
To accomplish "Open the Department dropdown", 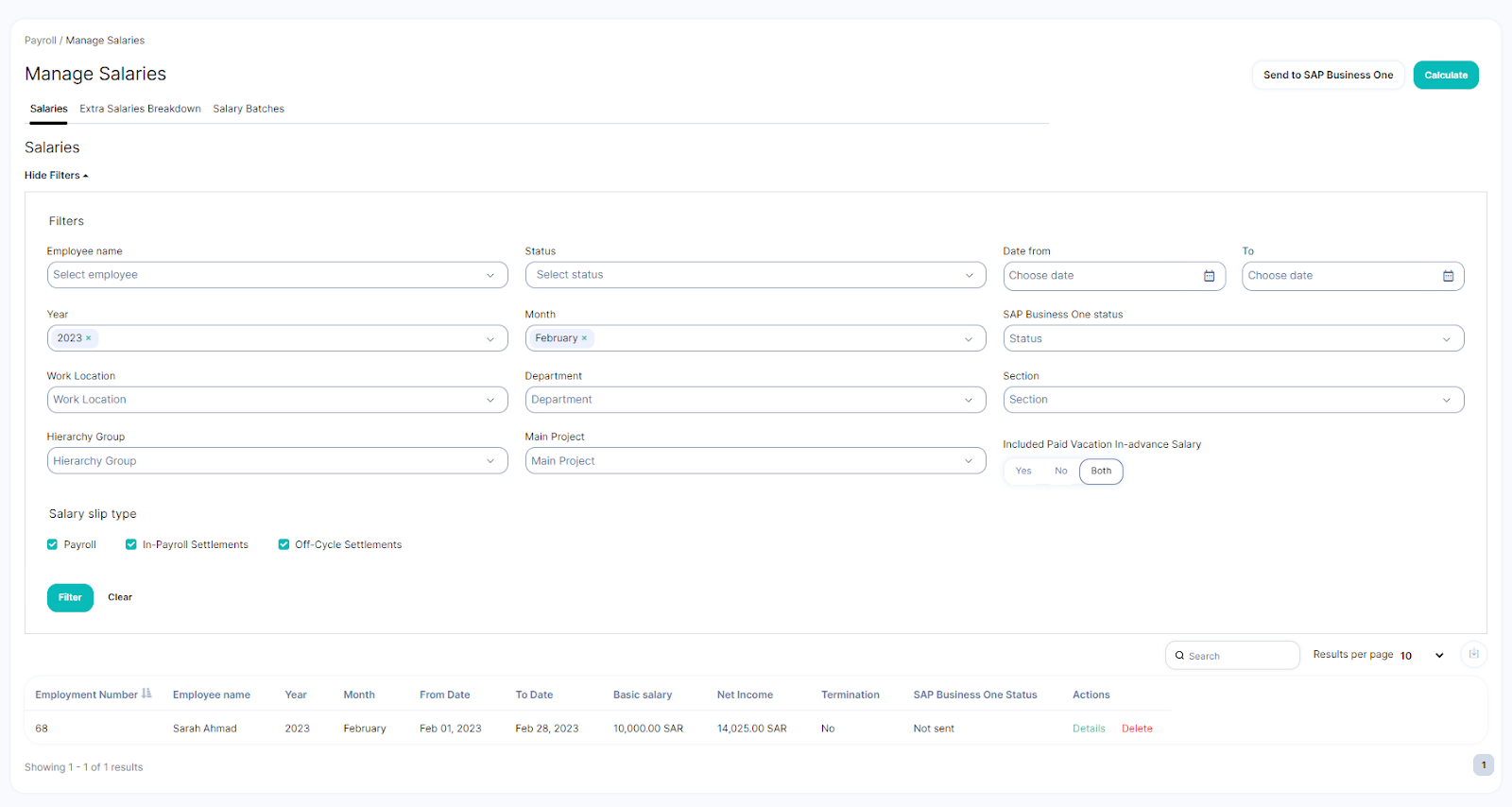I will coord(755,400).
